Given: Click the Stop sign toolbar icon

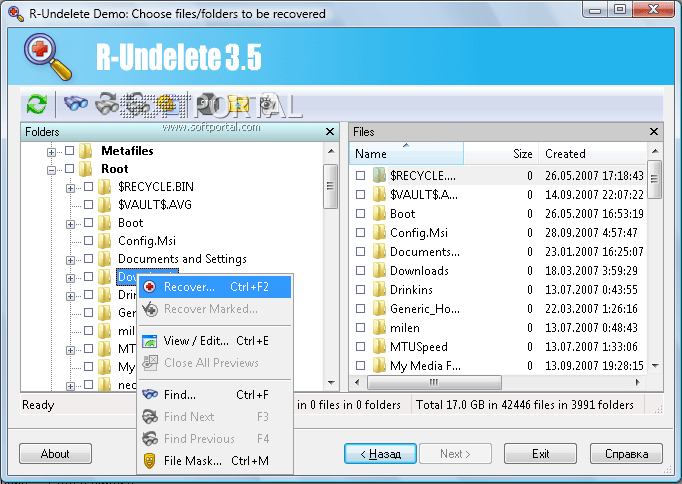Looking at the screenshot, I should click(207, 103).
